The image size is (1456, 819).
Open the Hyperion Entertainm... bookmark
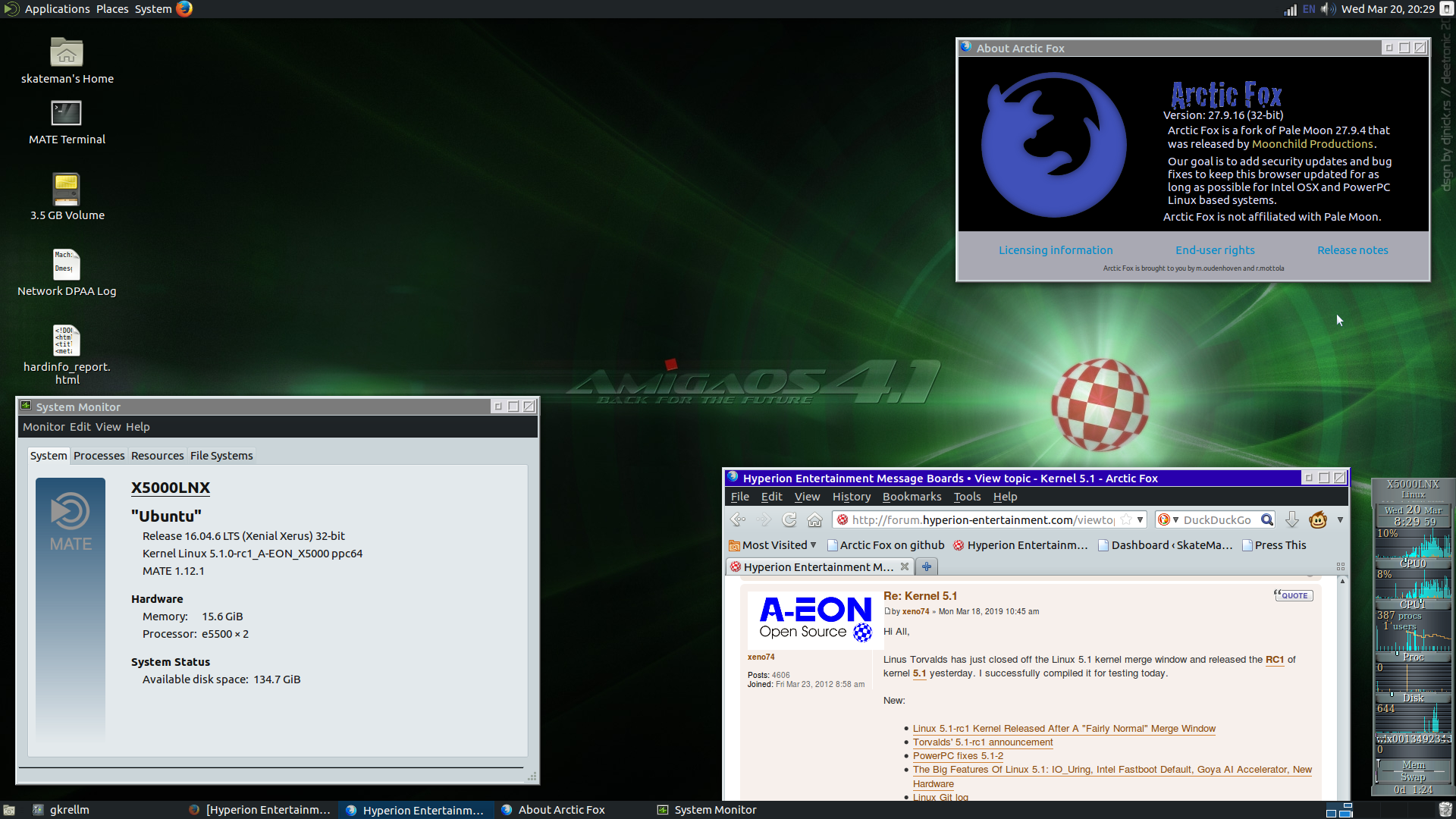(1021, 545)
